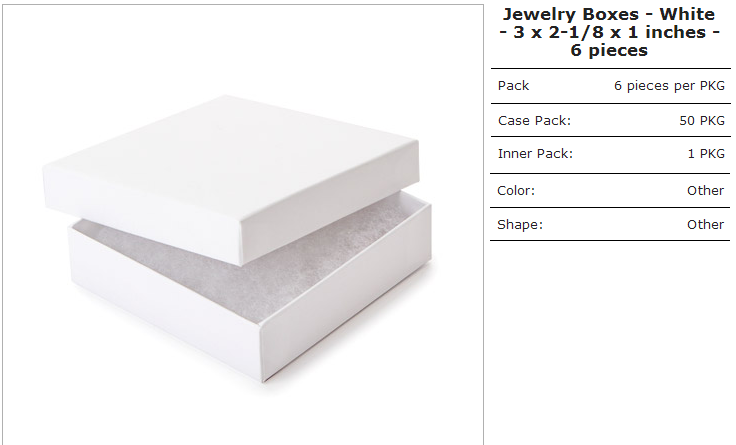Click the 1 PKG inner pack value
736x445 pixels.
pyautogui.click(x=706, y=153)
